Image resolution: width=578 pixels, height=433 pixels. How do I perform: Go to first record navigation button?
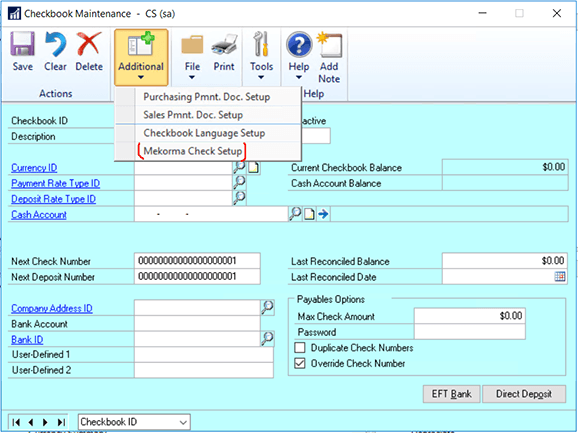[16, 422]
